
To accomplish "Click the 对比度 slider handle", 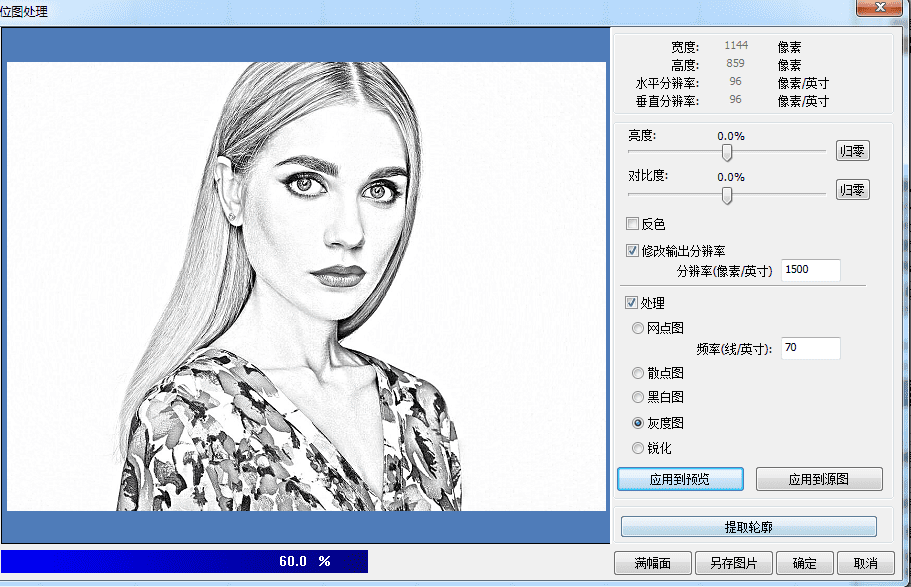I will coord(727,195).
